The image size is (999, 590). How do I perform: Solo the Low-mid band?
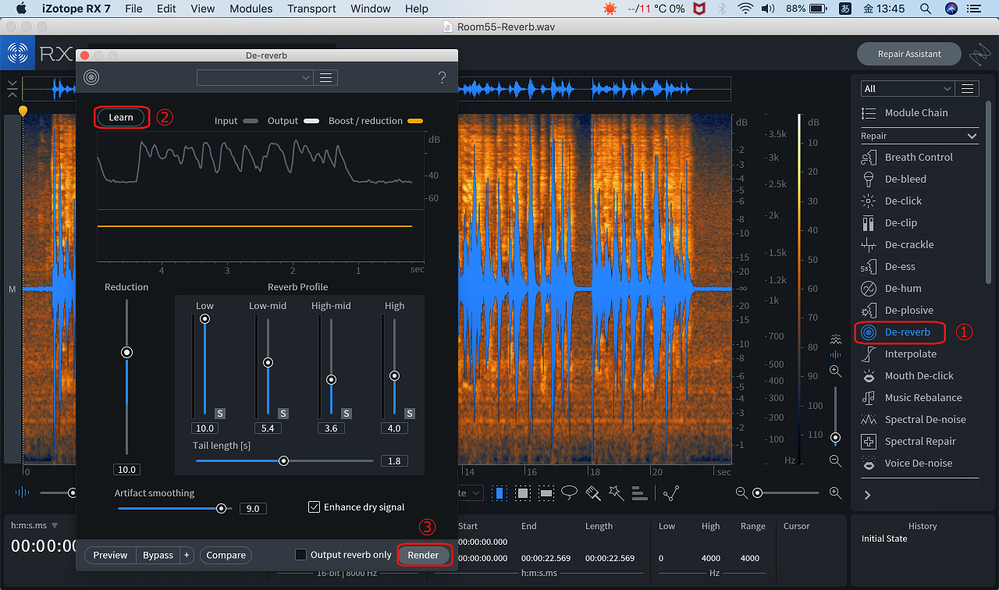click(x=283, y=414)
